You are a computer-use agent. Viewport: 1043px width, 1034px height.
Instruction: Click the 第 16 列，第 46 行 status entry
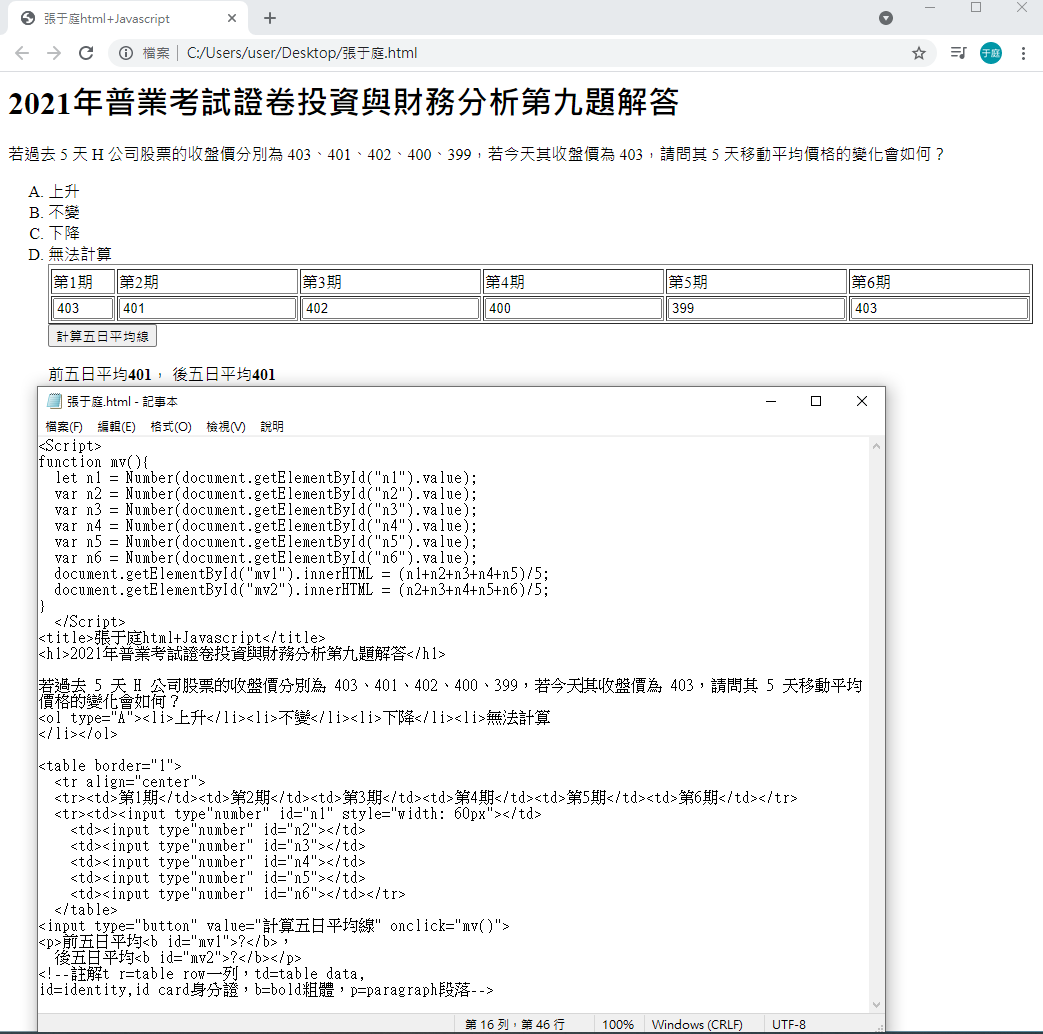pos(515,1025)
